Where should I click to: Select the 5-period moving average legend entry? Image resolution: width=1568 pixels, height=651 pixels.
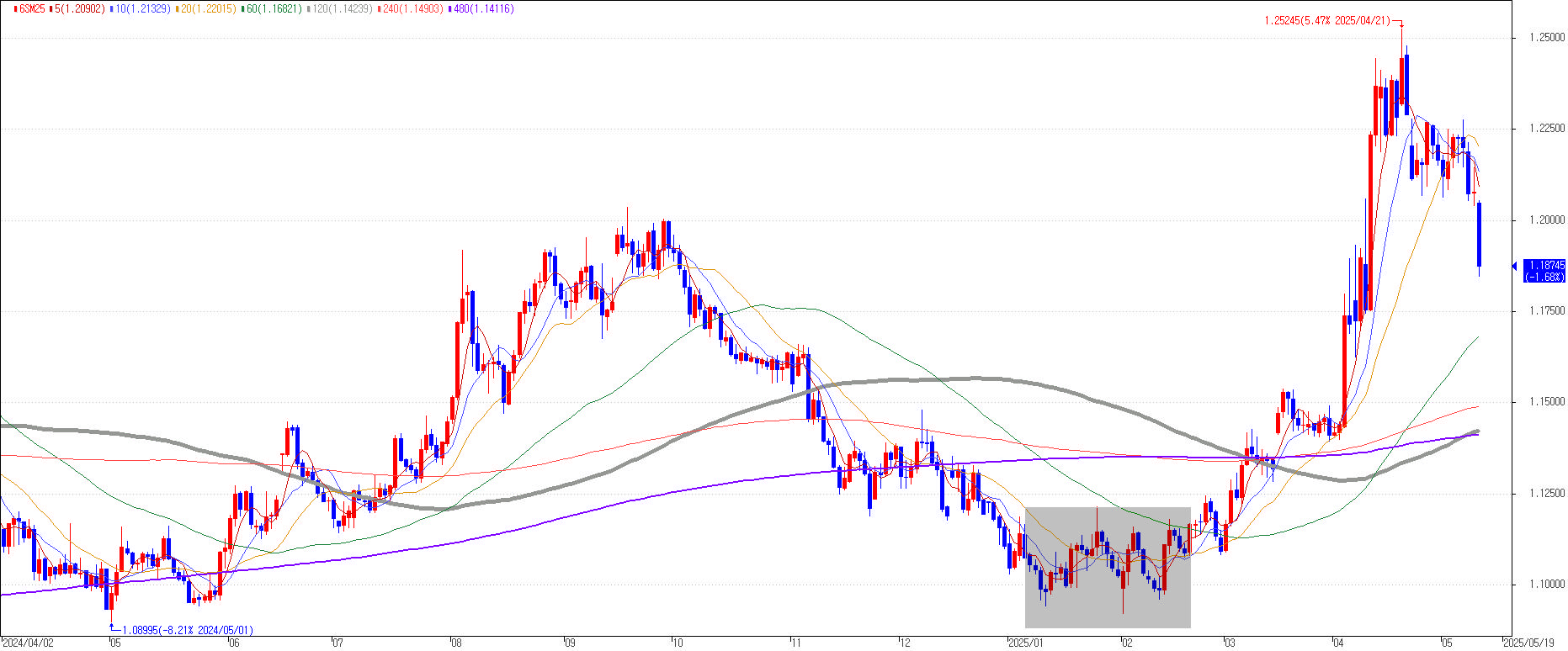click(x=81, y=9)
